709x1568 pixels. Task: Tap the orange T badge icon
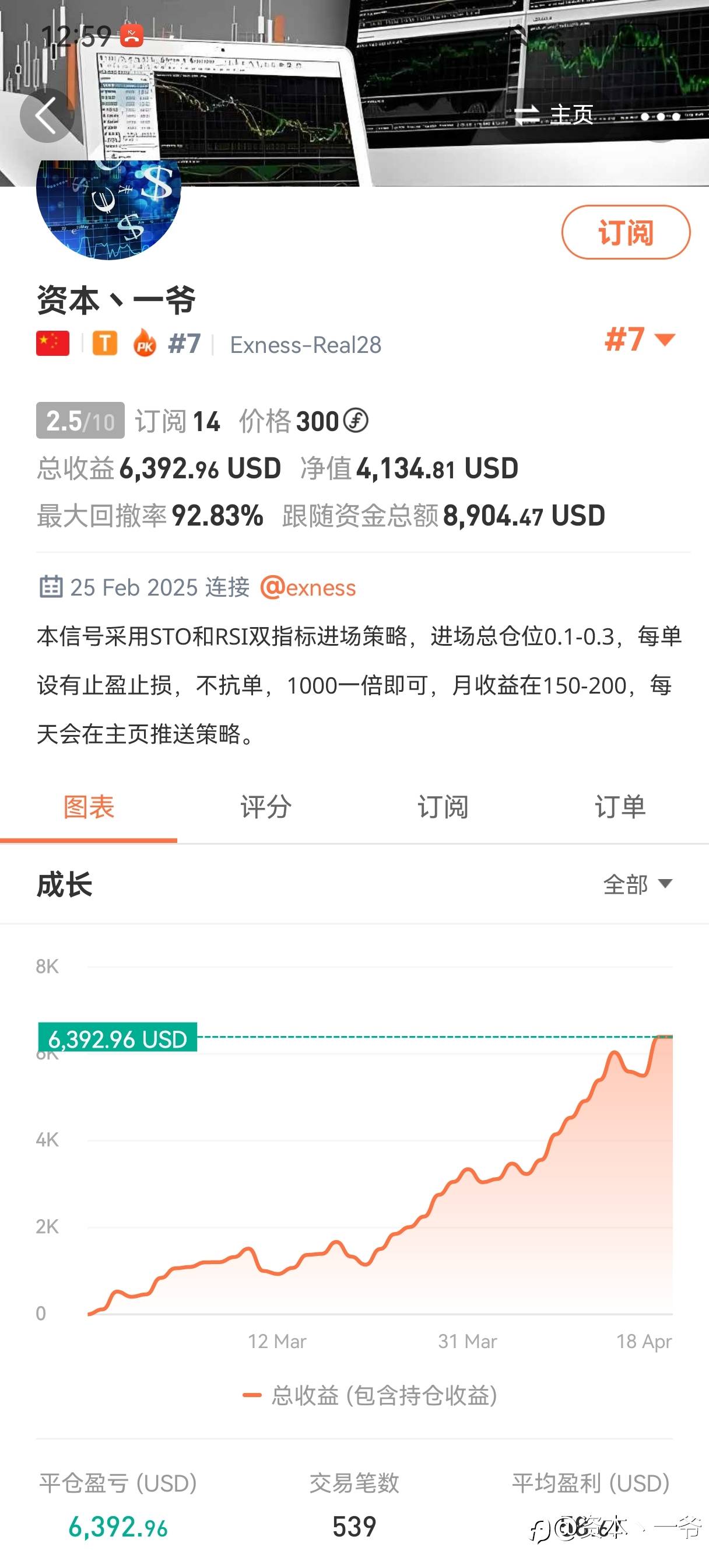105,344
